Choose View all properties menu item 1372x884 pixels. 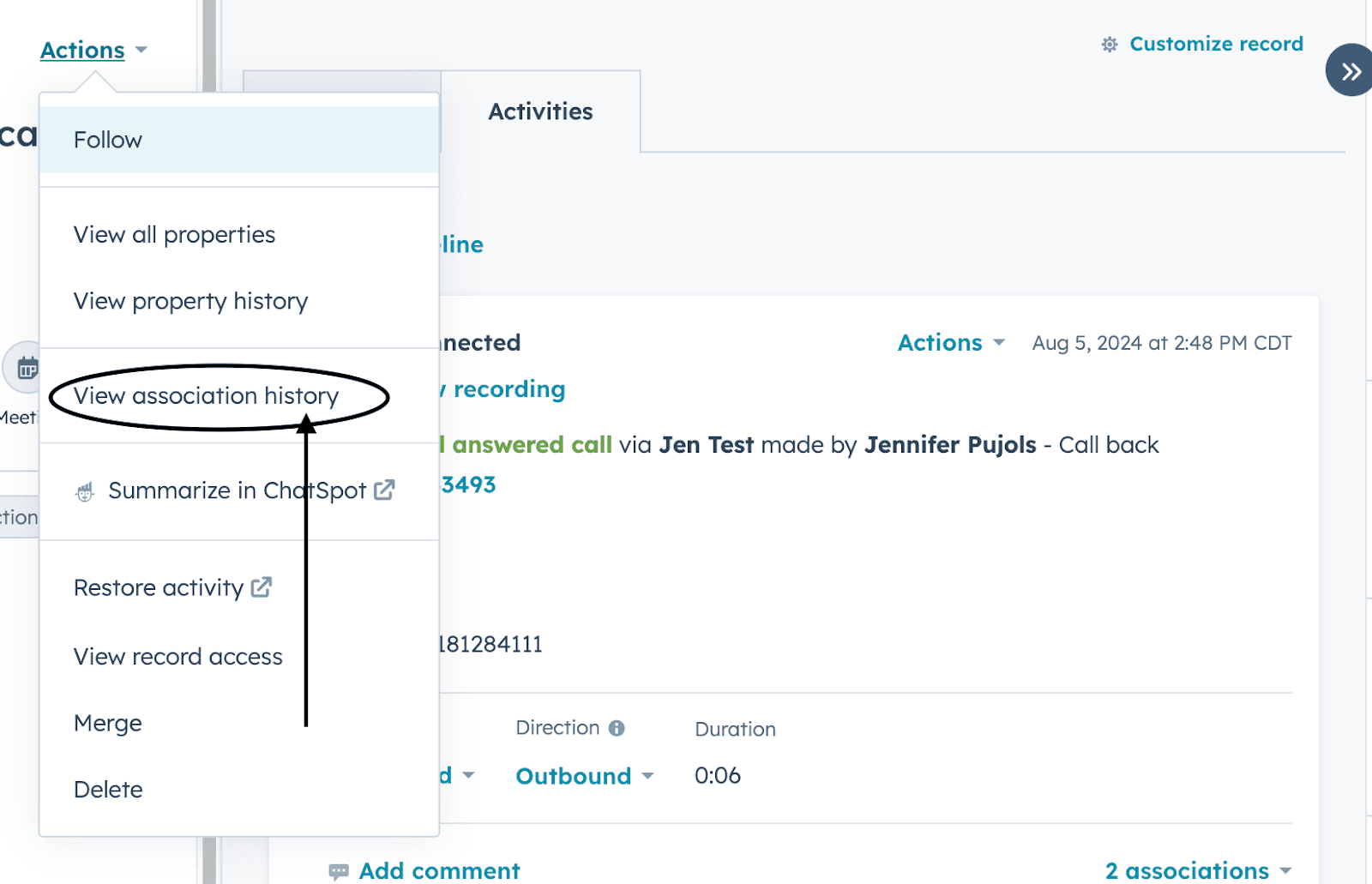tap(174, 235)
